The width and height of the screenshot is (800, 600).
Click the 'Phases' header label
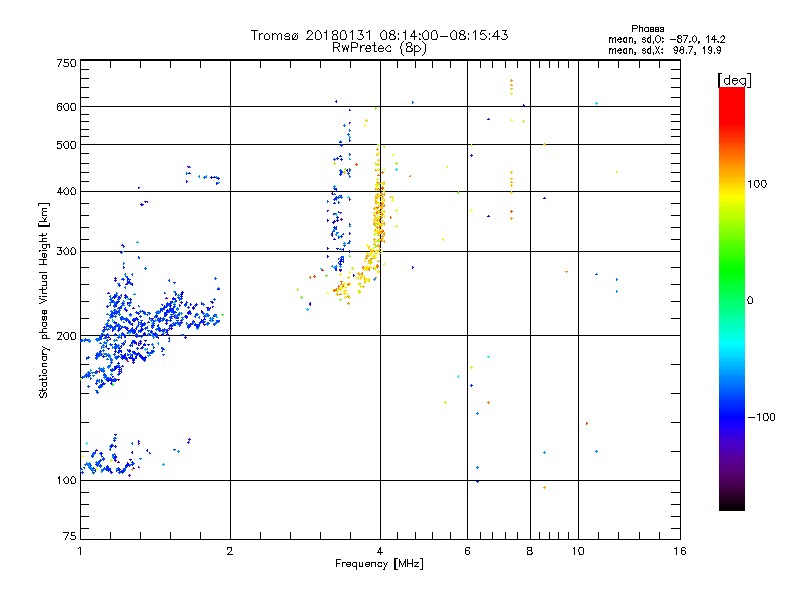point(647,29)
